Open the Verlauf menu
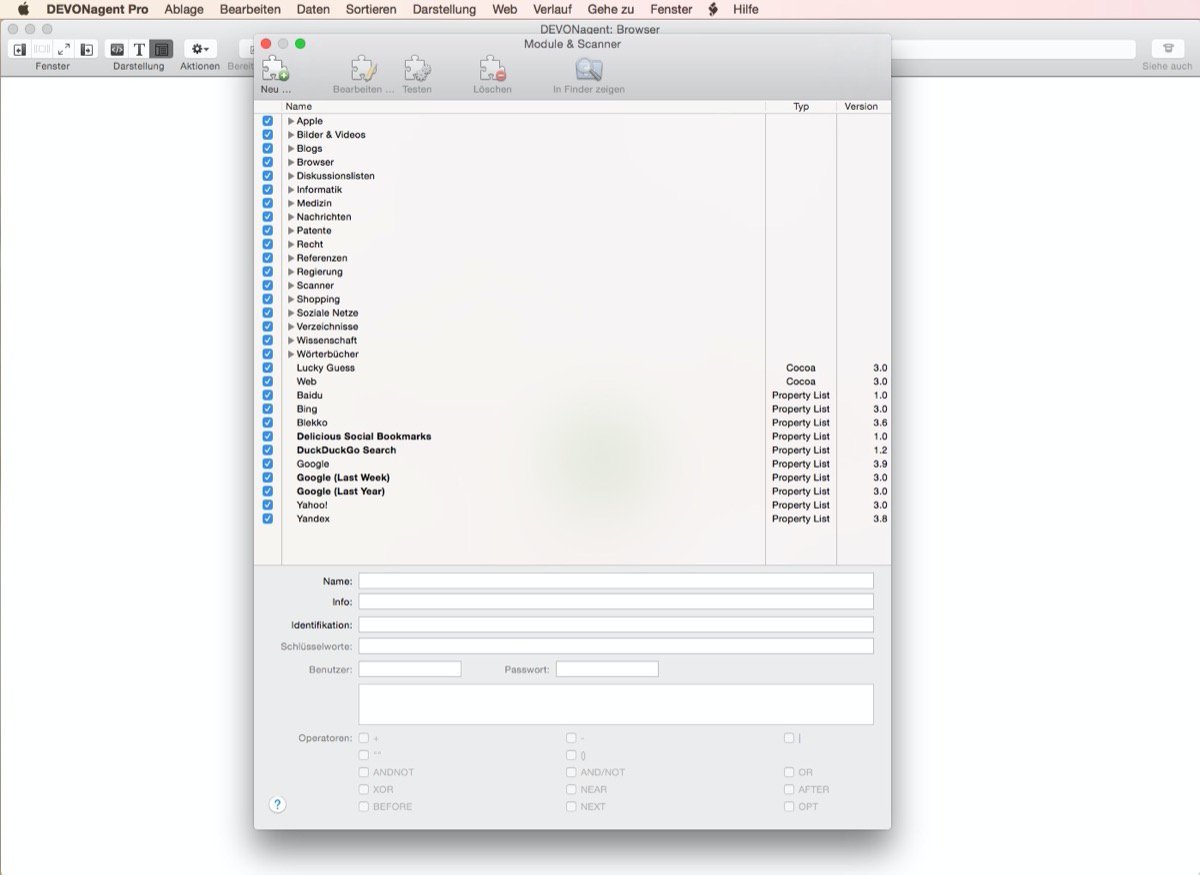This screenshot has width=1200, height=875. [552, 9]
